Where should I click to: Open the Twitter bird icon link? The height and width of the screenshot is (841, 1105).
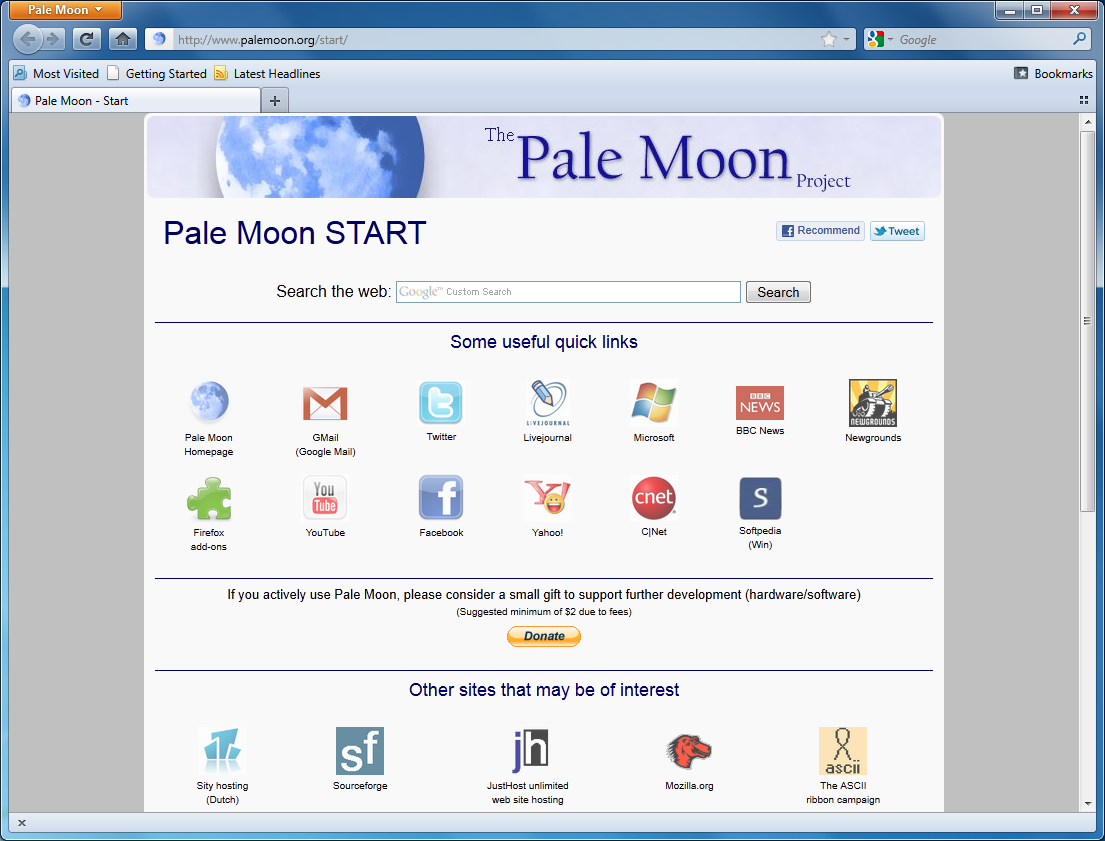[441, 403]
